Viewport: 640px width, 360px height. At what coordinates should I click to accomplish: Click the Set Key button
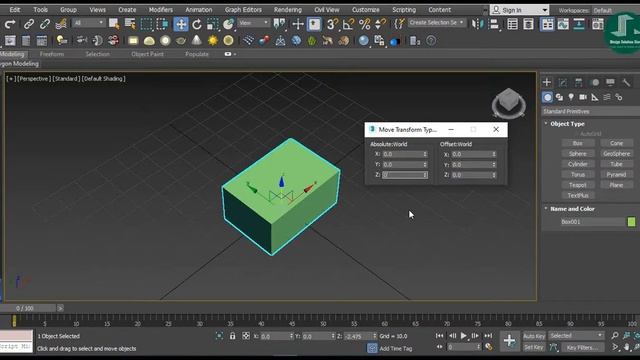coord(534,347)
